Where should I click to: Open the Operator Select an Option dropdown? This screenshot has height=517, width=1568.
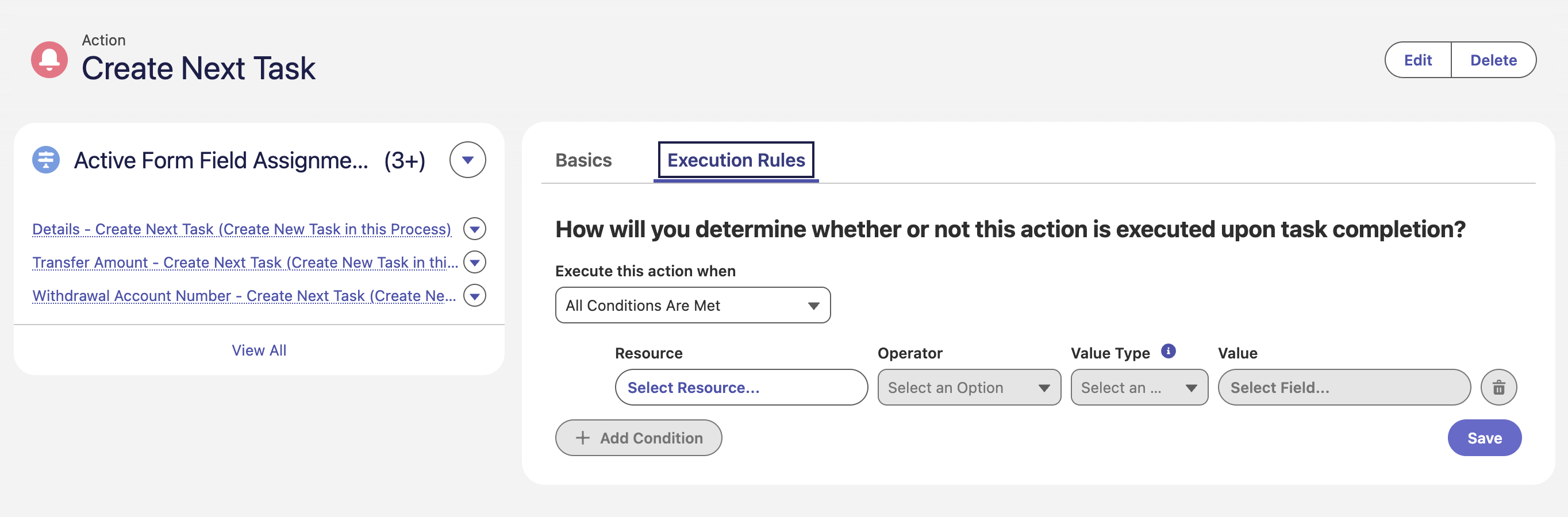(x=969, y=387)
